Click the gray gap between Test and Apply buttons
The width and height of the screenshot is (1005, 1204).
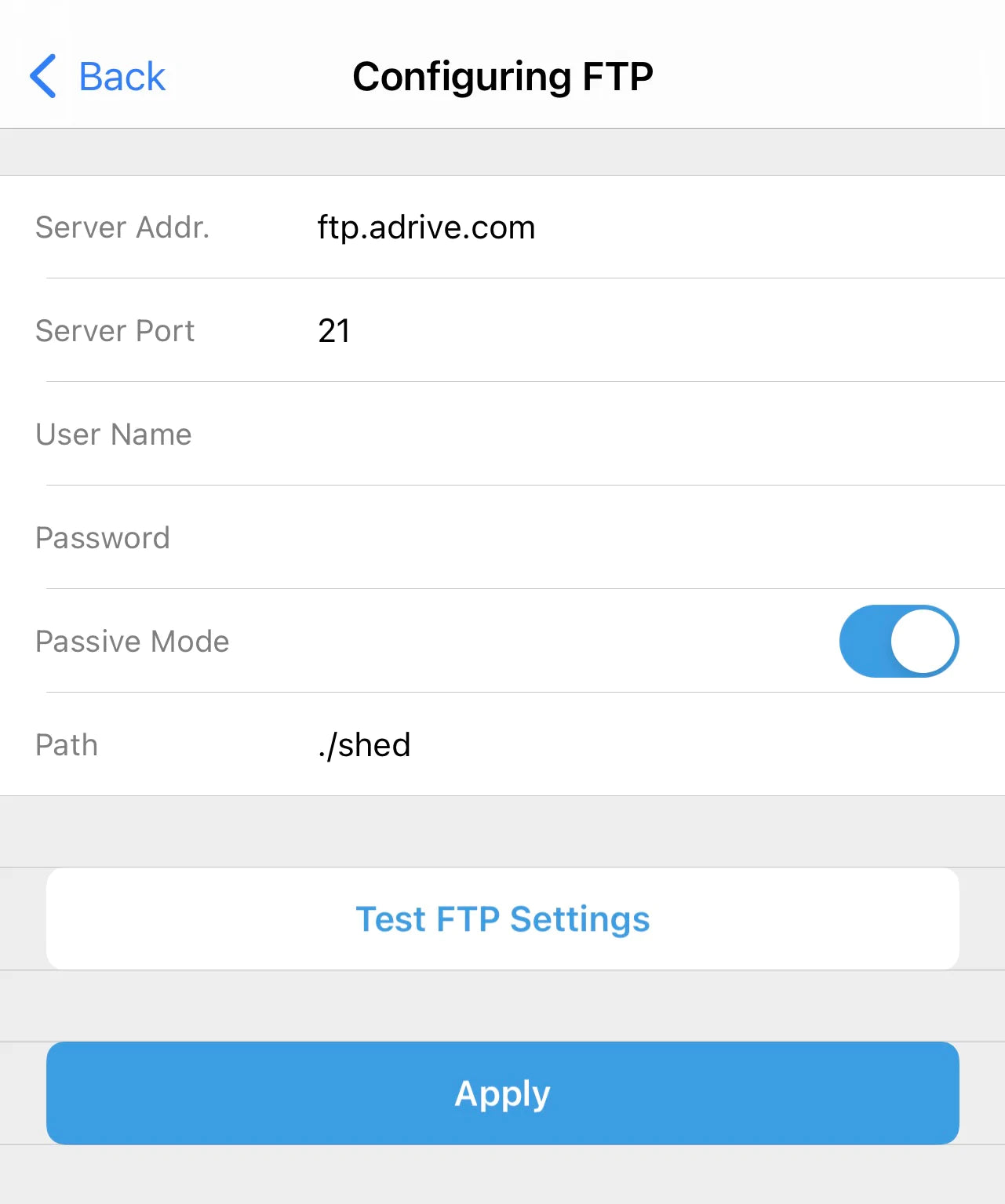pyautogui.click(x=502, y=1006)
